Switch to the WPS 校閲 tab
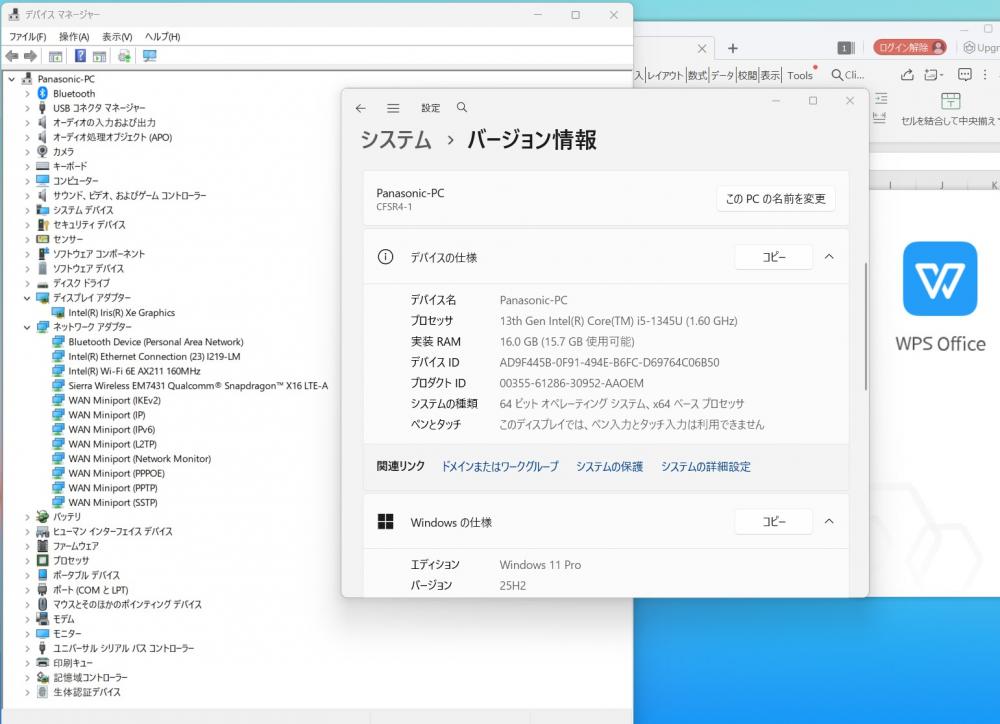Screen dimensions: 1000x724 point(747,75)
